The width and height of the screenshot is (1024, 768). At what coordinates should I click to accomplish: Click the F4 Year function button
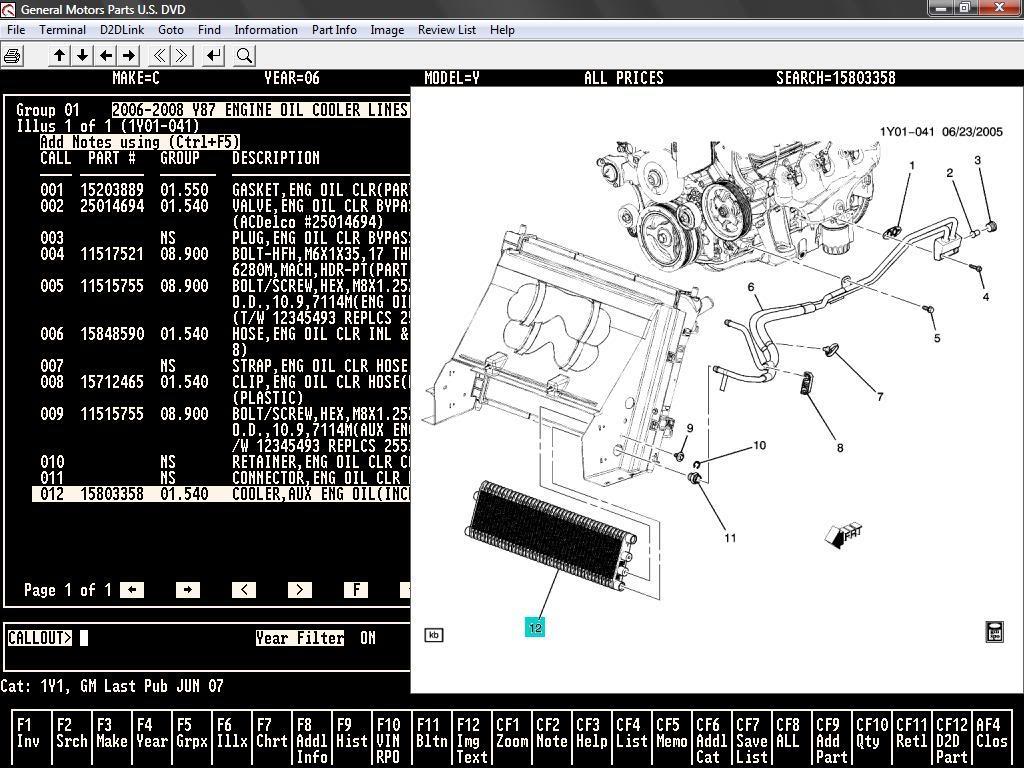pos(152,740)
